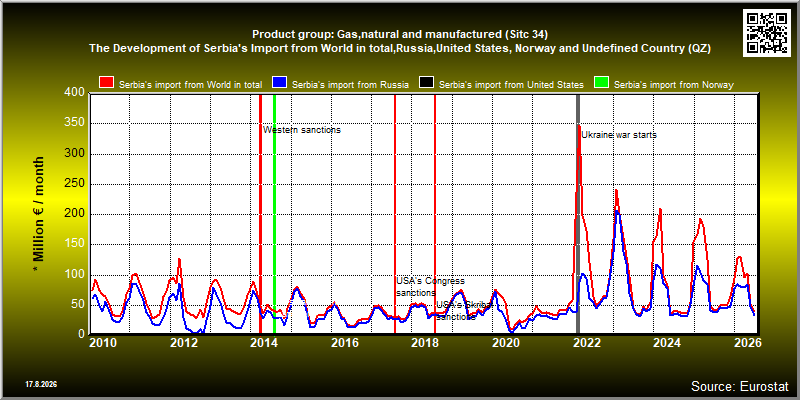Select 'Serbia's import from Norway' legend label

(x=673, y=85)
